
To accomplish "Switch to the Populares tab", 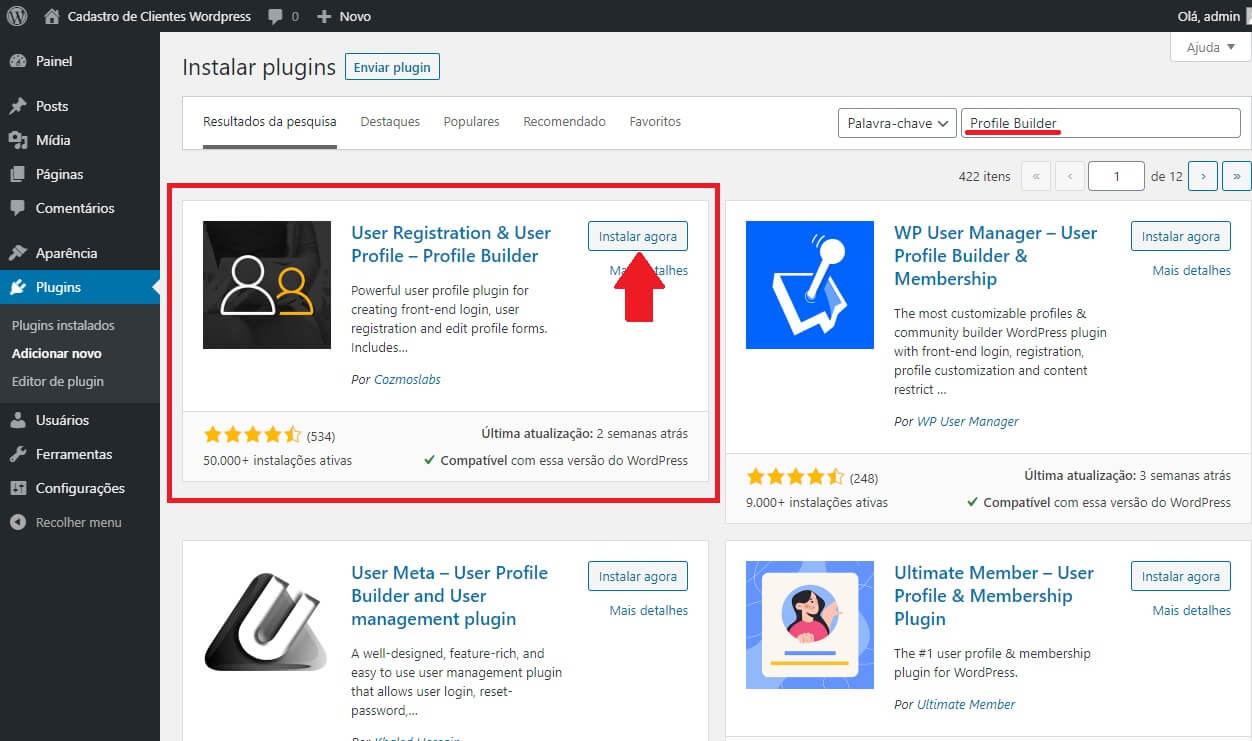I will 471,122.
